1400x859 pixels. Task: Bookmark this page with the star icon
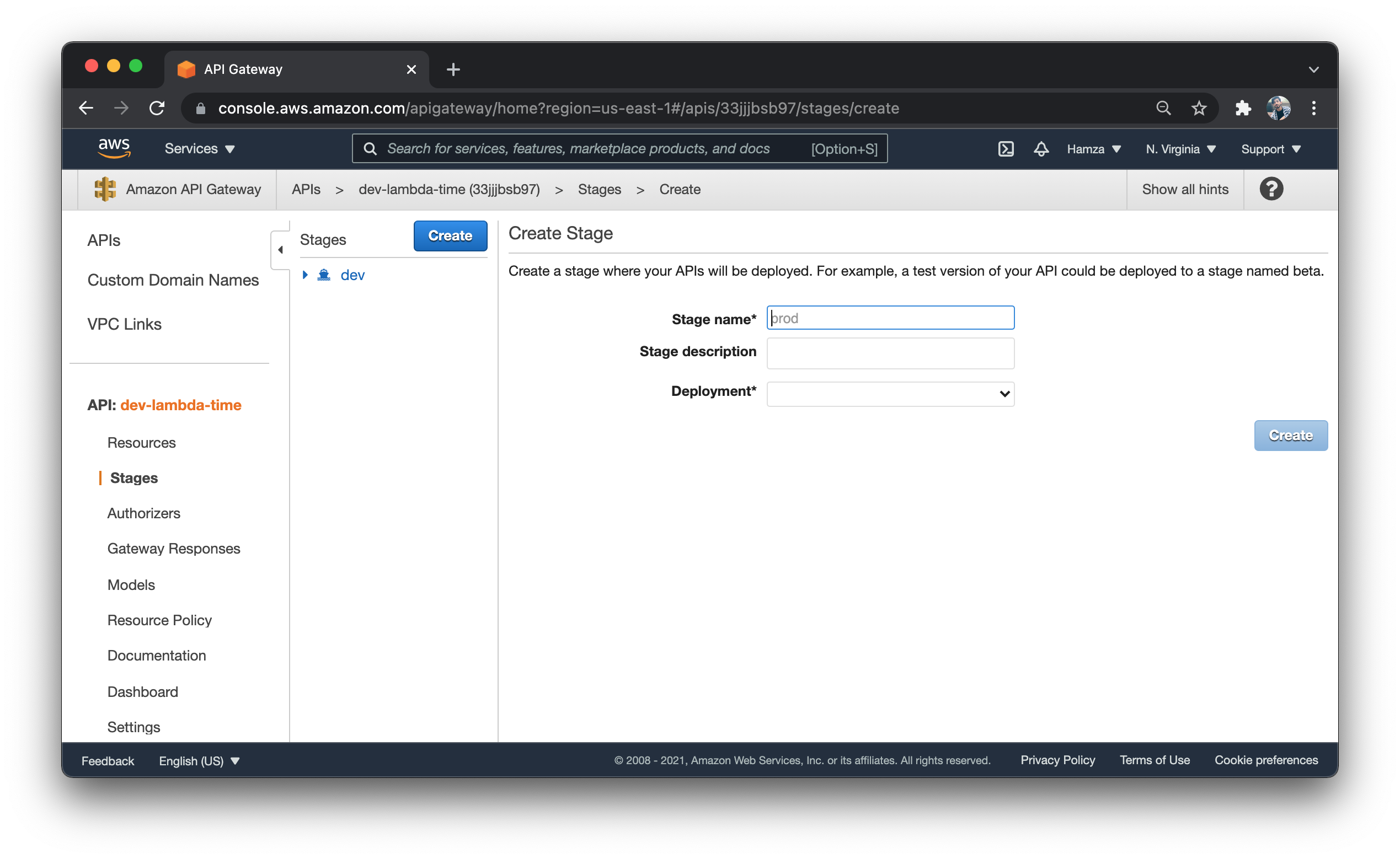(1198, 108)
